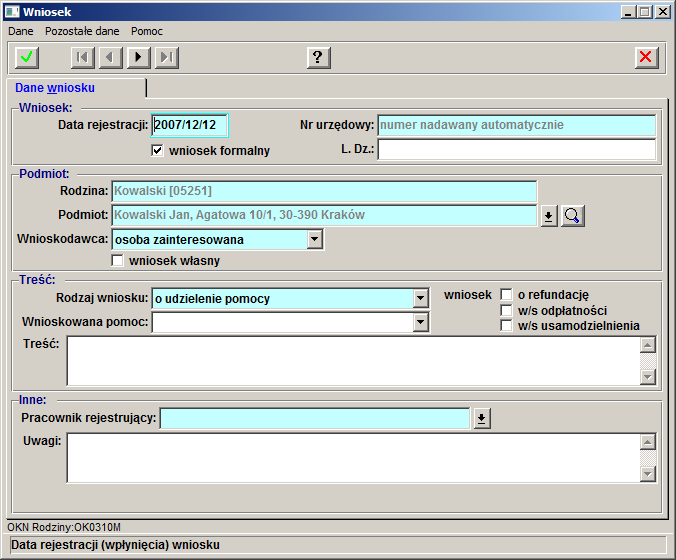The height and width of the screenshot is (560, 676).
Task: Click the Nr urzędowy field
Action: coord(516,125)
